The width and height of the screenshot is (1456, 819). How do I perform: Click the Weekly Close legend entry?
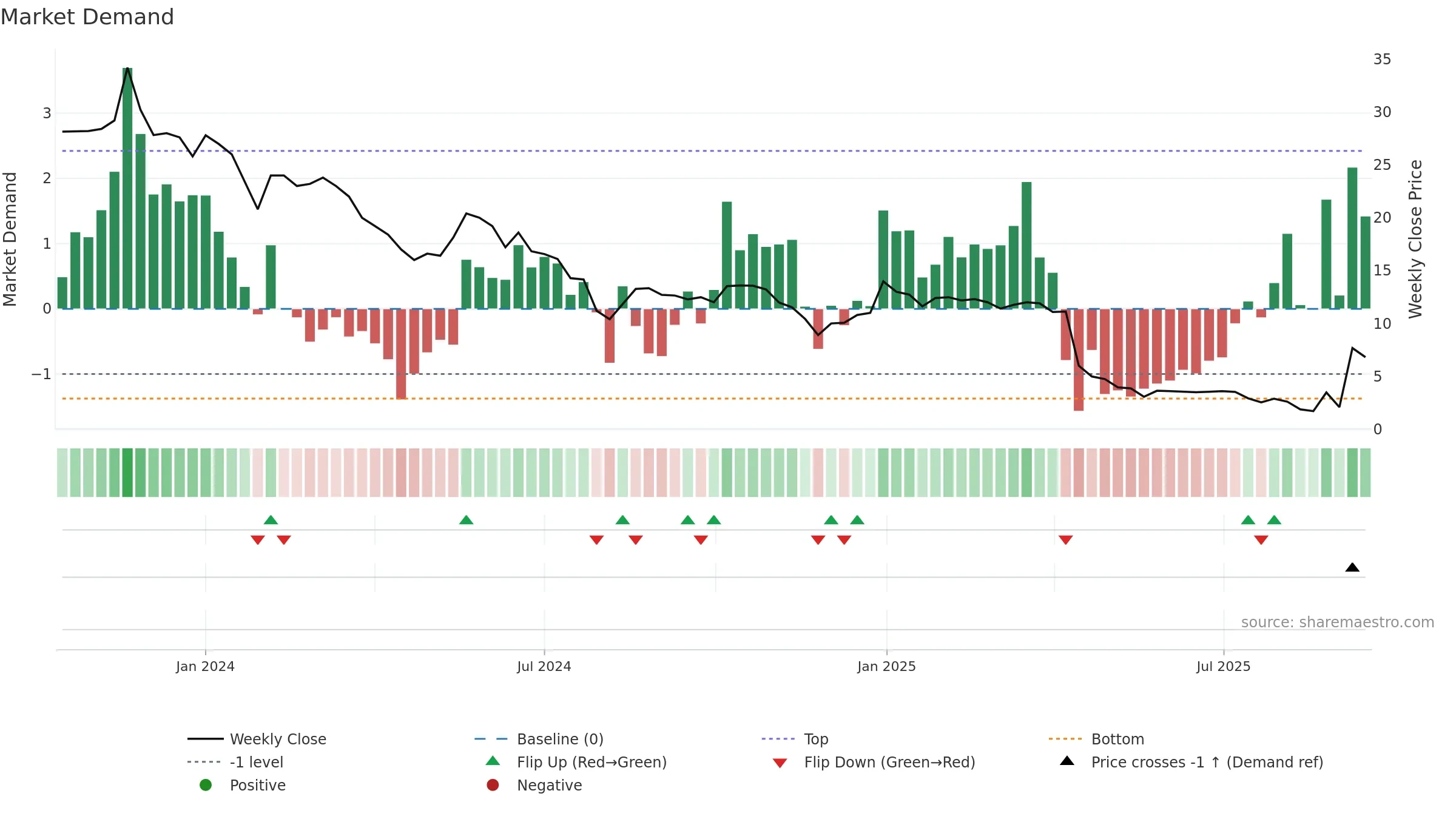257,739
